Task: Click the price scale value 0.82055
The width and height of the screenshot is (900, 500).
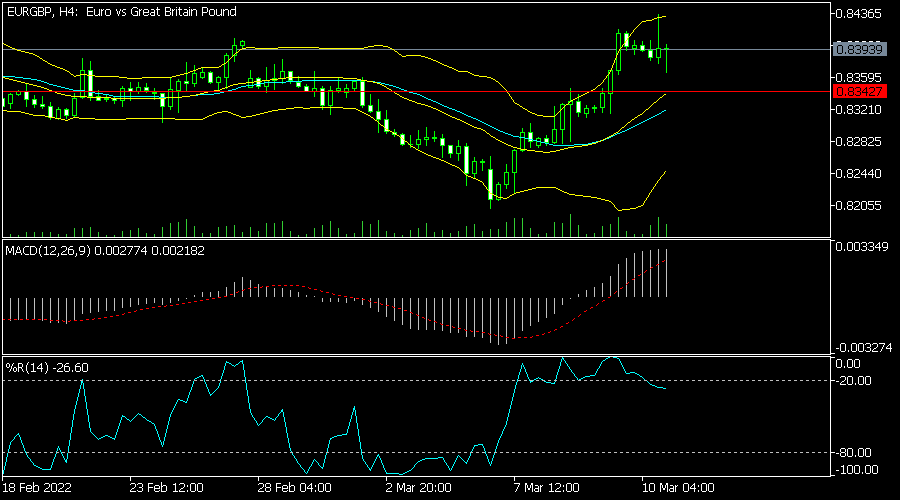Action: (x=859, y=206)
